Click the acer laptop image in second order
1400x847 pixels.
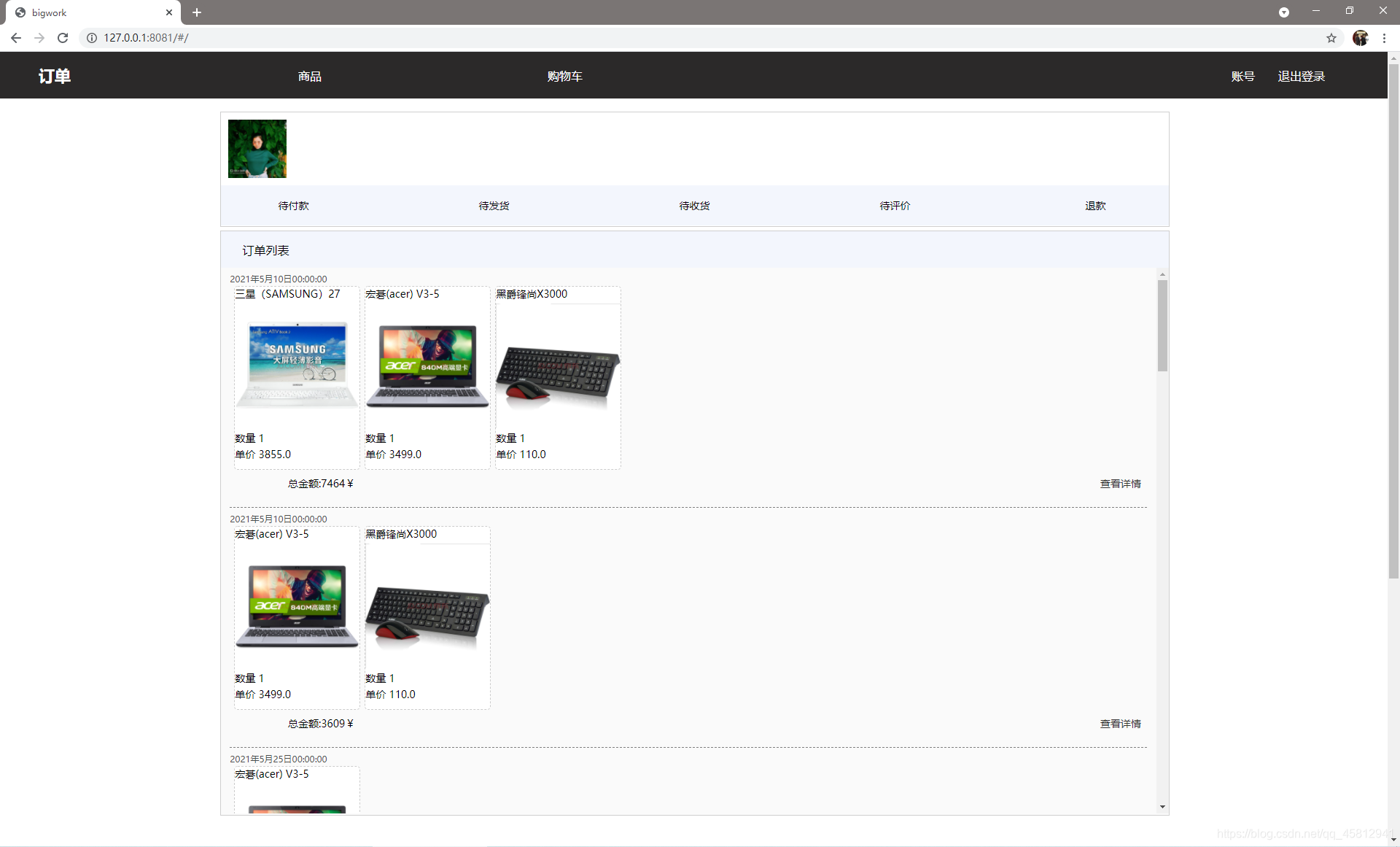(x=297, y=605)
